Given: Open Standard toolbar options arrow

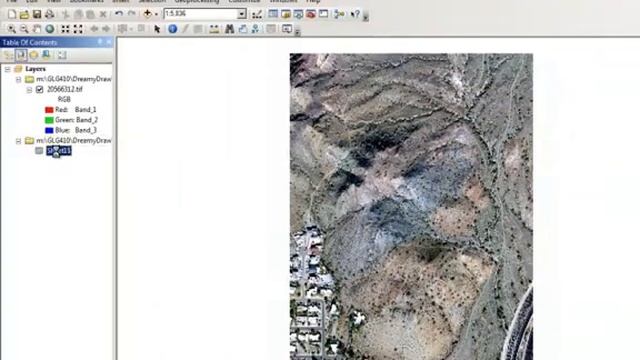Looking at the screenshot, I should point(366,16).
